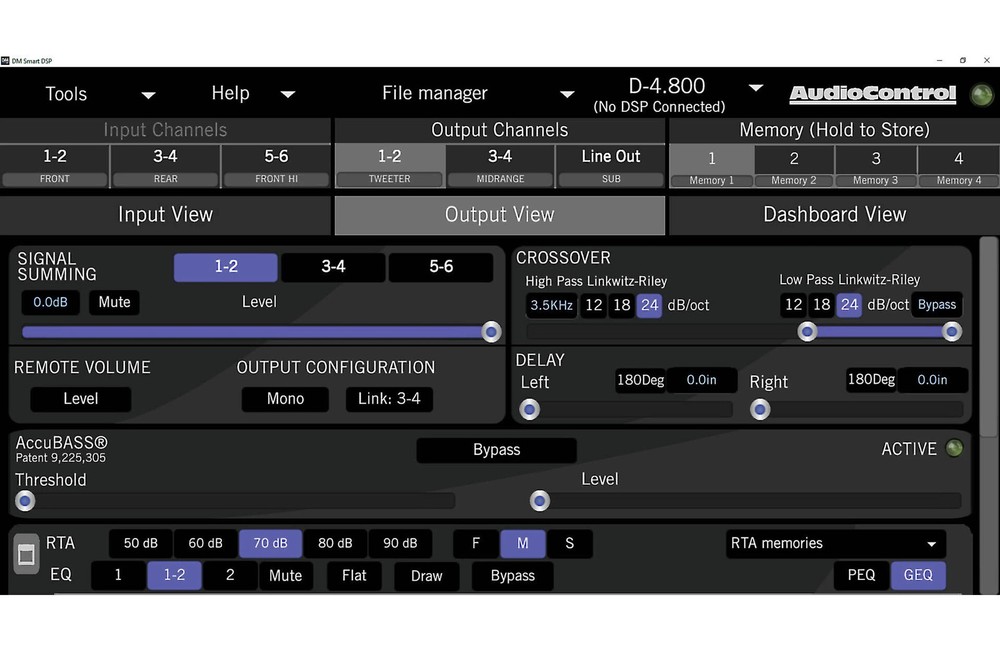The image size is (1000, 650).
Task: Click the 3.5KHz high pass frequency field
Action: 552,306
